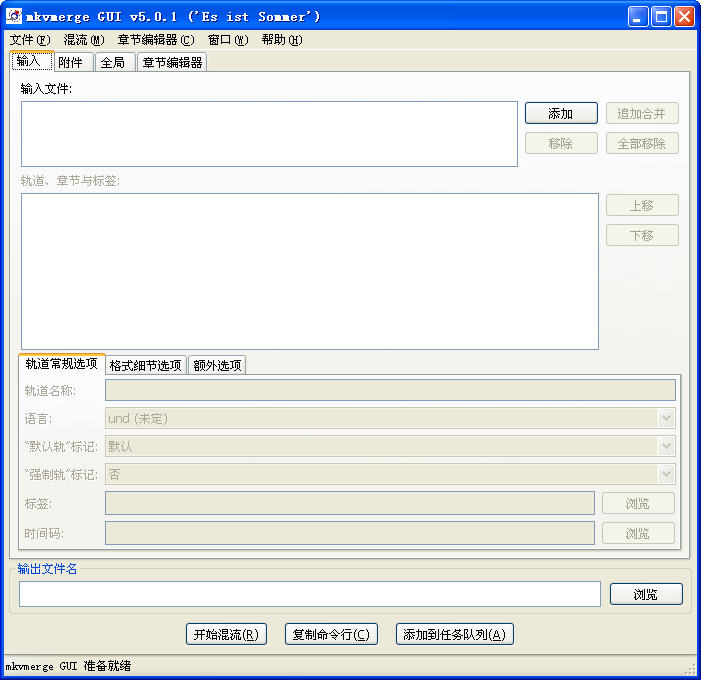Select the 轨道常规选项 tab
Screen dimensions: 701x680
click(x=62, y=364)
